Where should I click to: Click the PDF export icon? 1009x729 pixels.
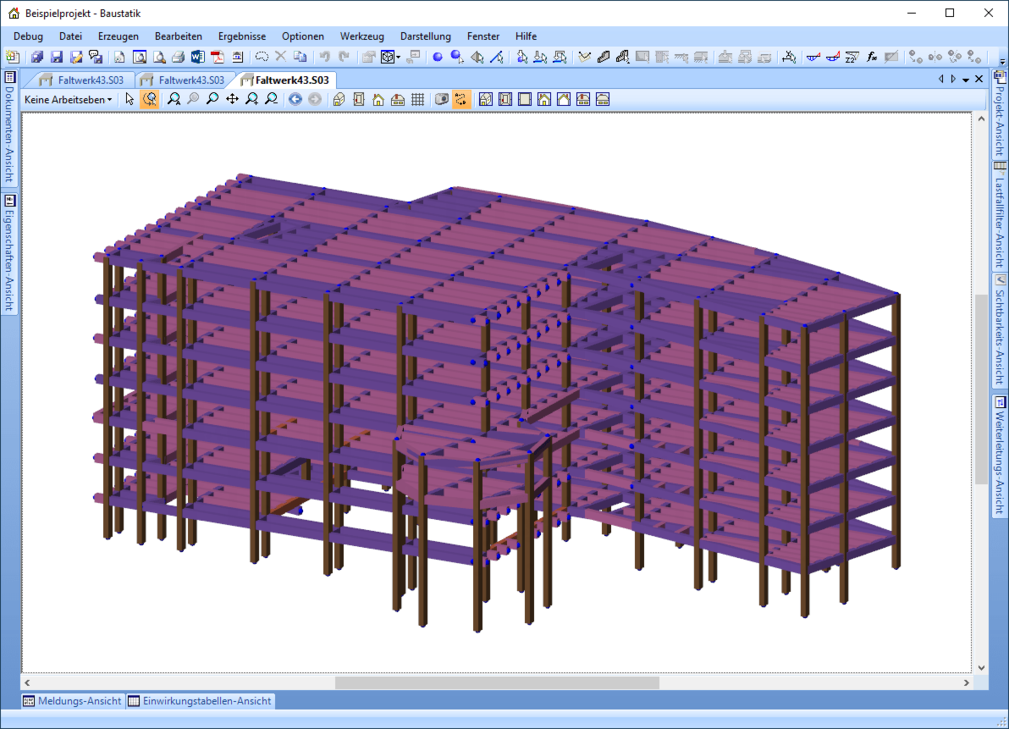(x=216, y=57)
